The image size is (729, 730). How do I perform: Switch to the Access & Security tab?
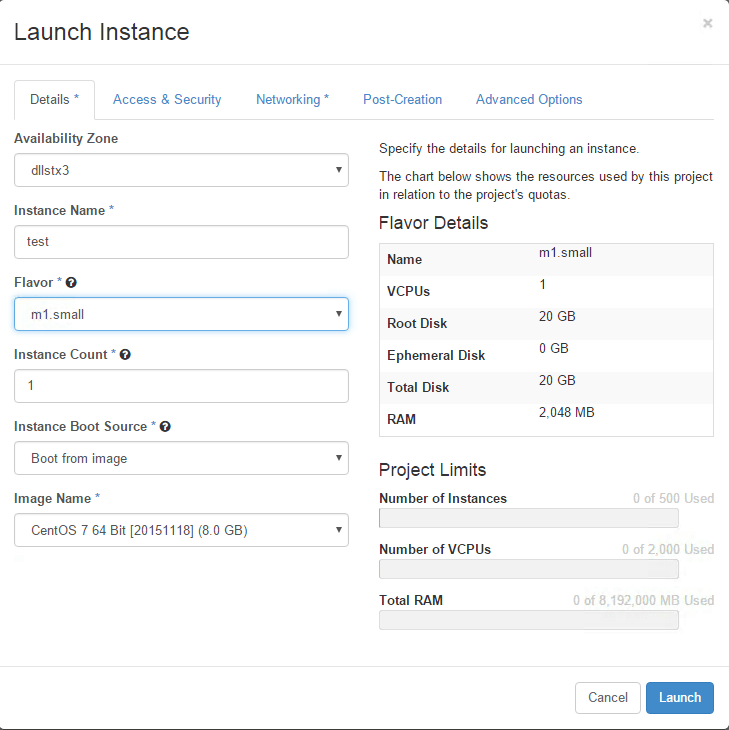167,100
